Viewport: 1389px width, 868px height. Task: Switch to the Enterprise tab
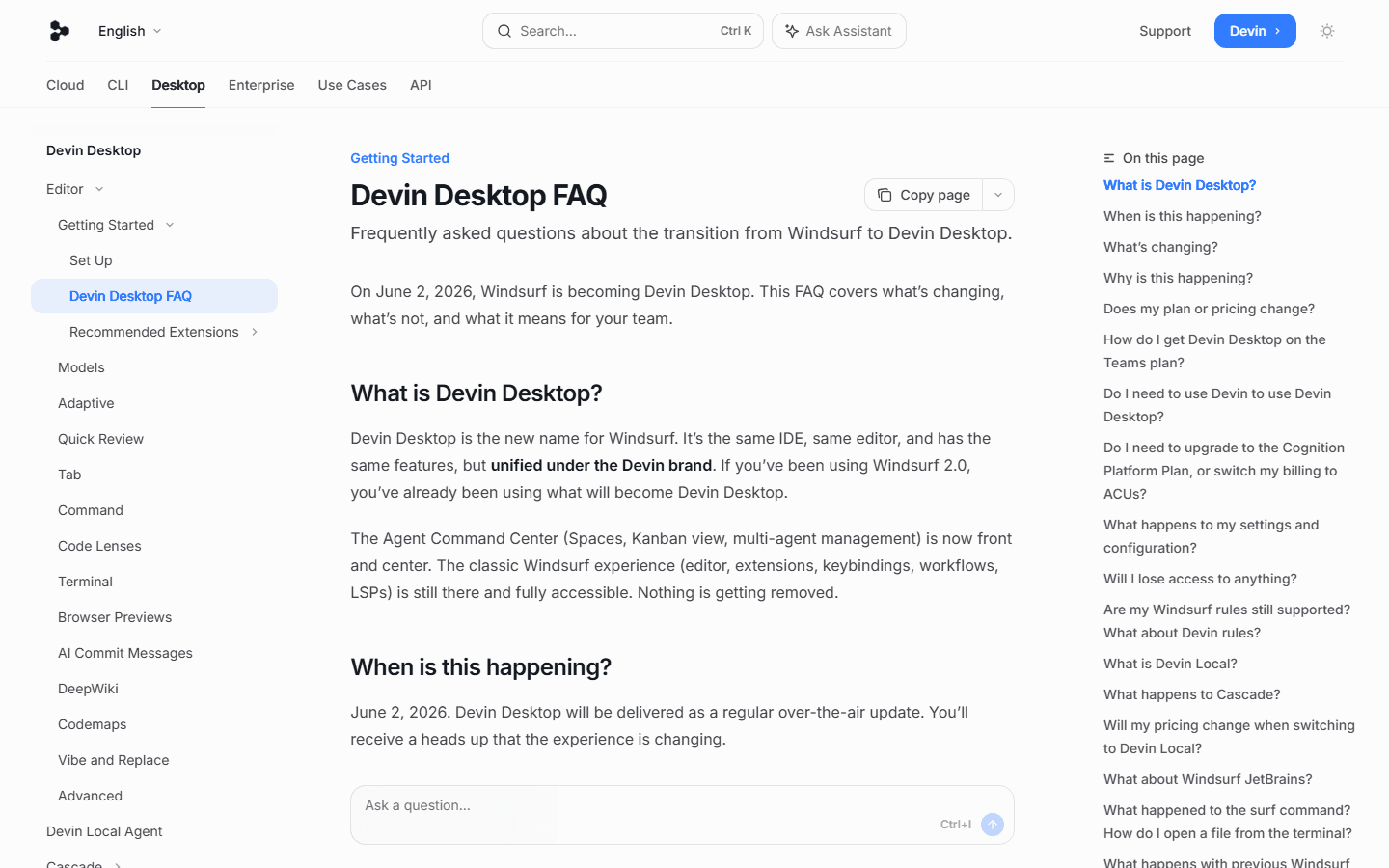[x=261, y=85]
